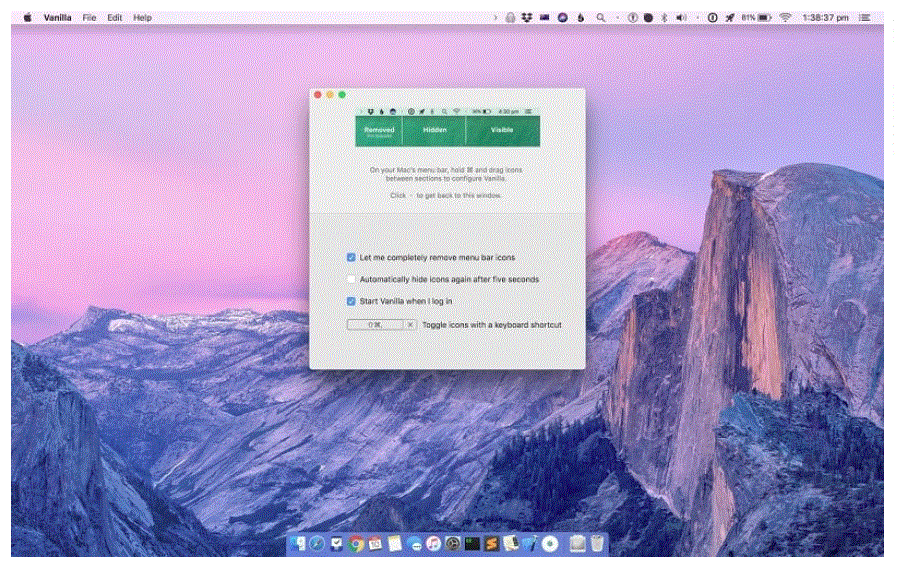898x568 pixels.
Task: Launch Google Chrome from the Dock
Action: tap(356, 543)
